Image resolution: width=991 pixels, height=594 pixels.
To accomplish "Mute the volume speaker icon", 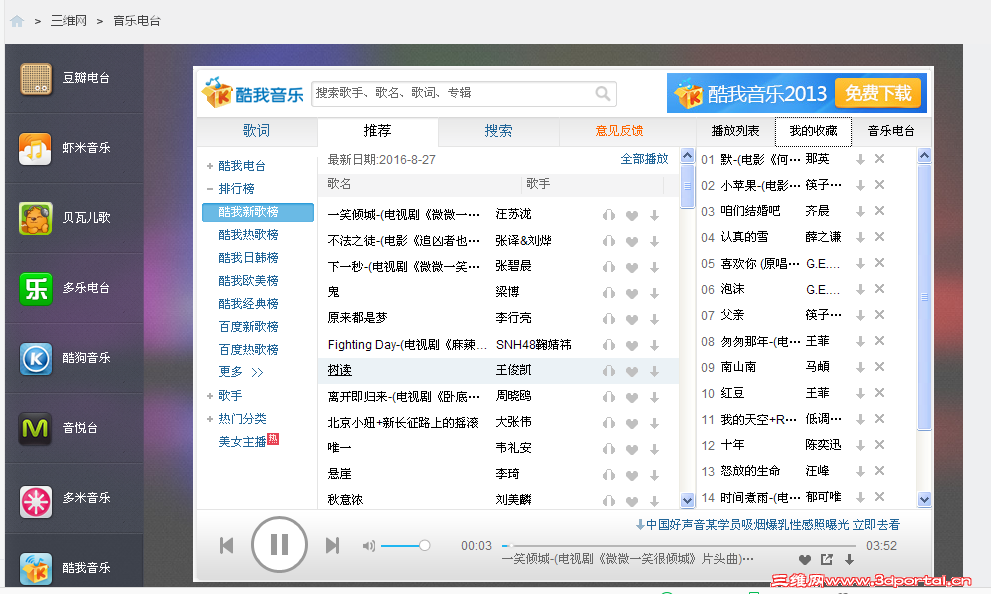I will pyautogui.click(x=368, y=545).
